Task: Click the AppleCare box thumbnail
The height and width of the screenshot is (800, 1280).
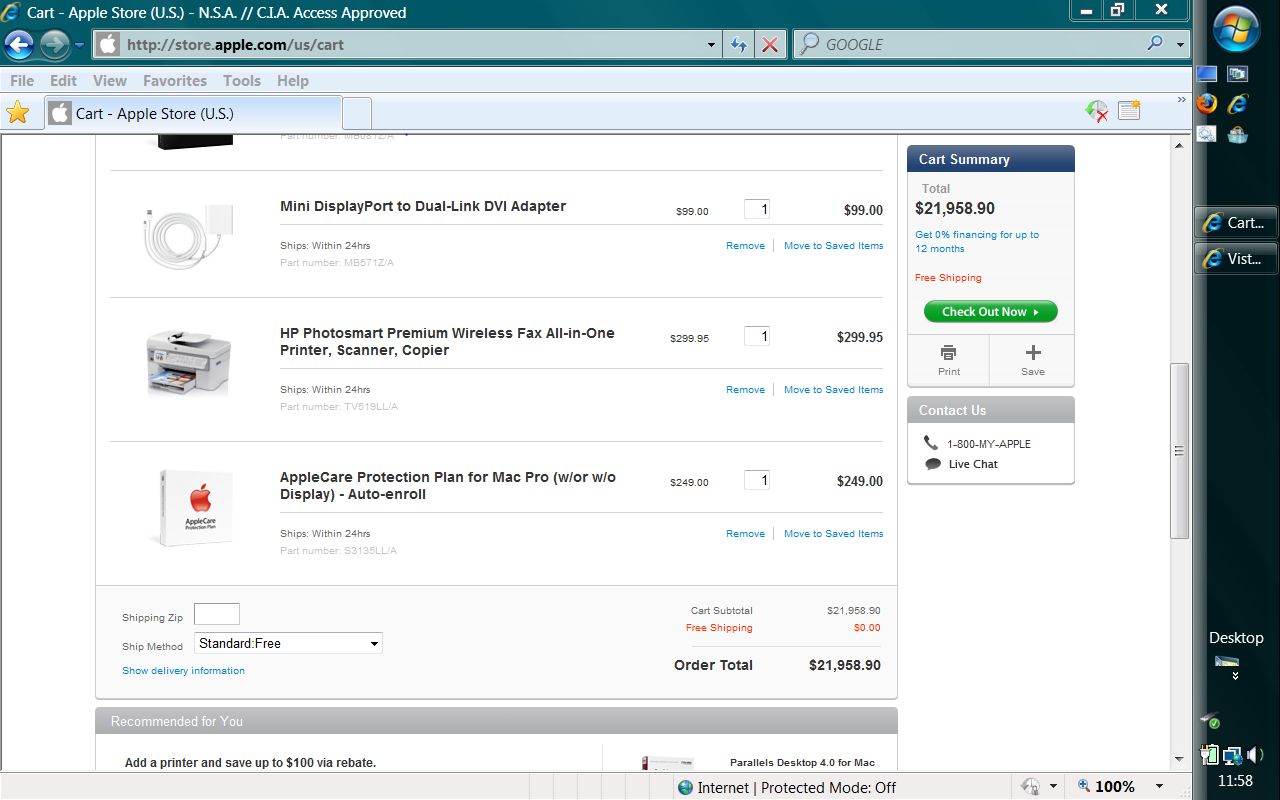Action: click(x=196, y=507)
